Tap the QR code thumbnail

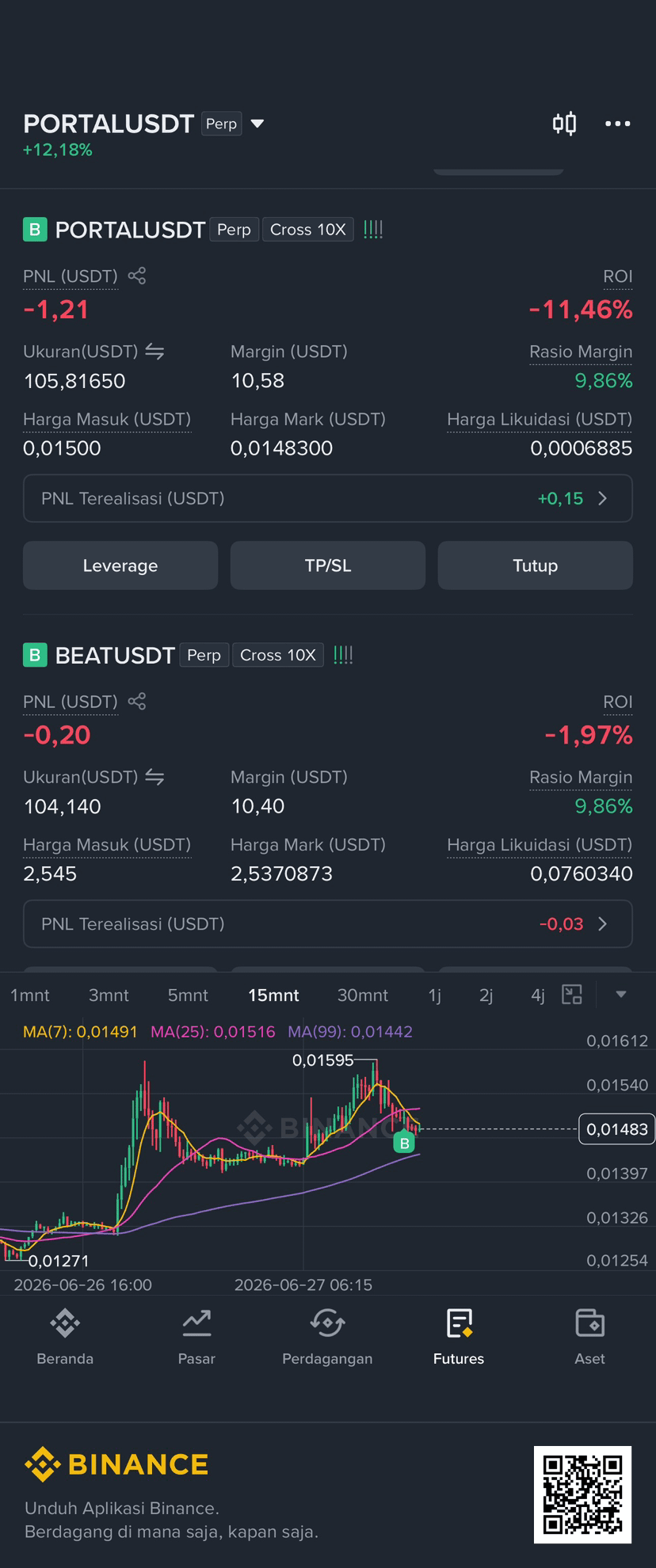tap(582, 1494)
